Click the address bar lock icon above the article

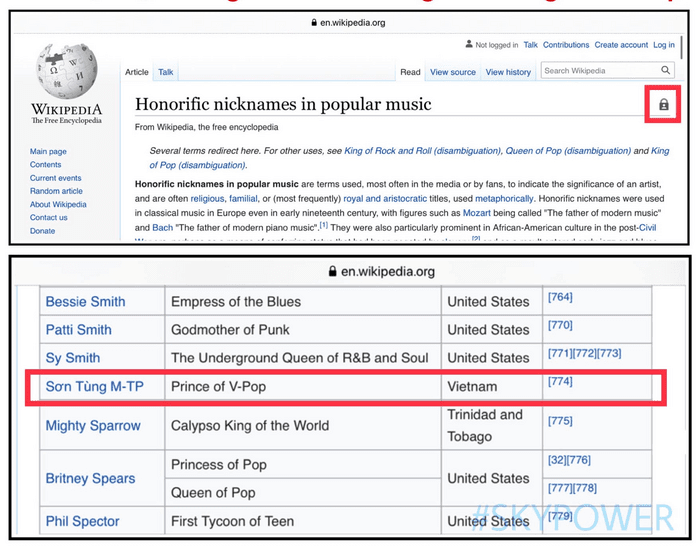314,22
